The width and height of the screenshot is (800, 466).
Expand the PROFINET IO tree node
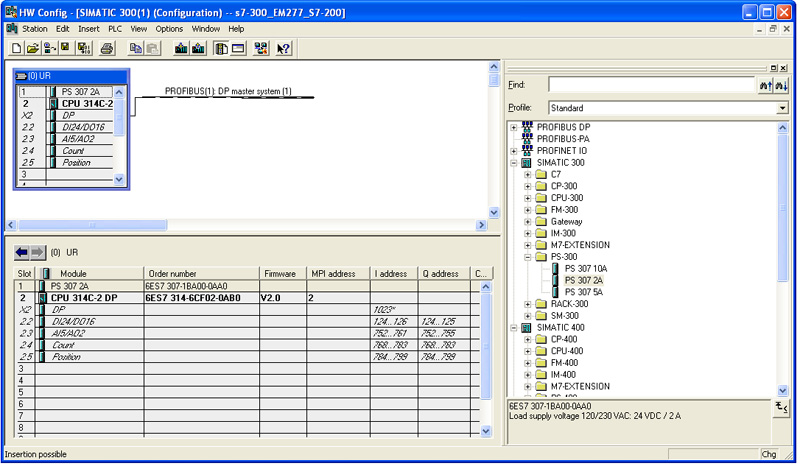pyautogui.click(x=514, y=151)
